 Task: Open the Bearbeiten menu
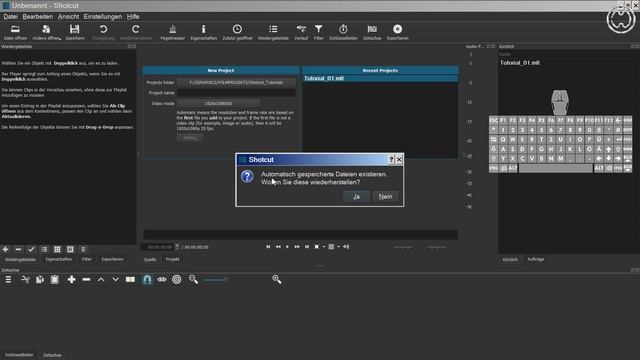pos(38,17)
